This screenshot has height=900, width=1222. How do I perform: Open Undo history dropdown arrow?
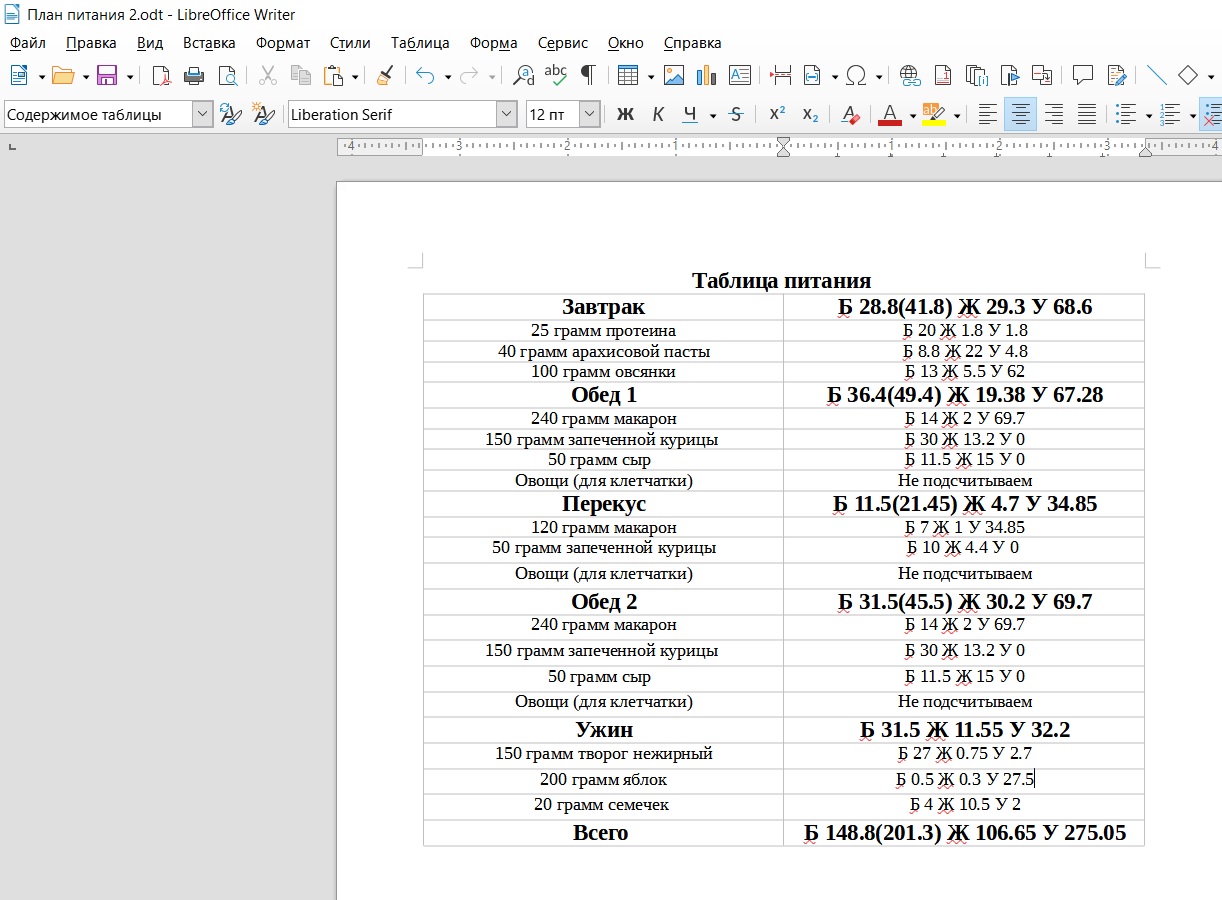click(448, 75)
